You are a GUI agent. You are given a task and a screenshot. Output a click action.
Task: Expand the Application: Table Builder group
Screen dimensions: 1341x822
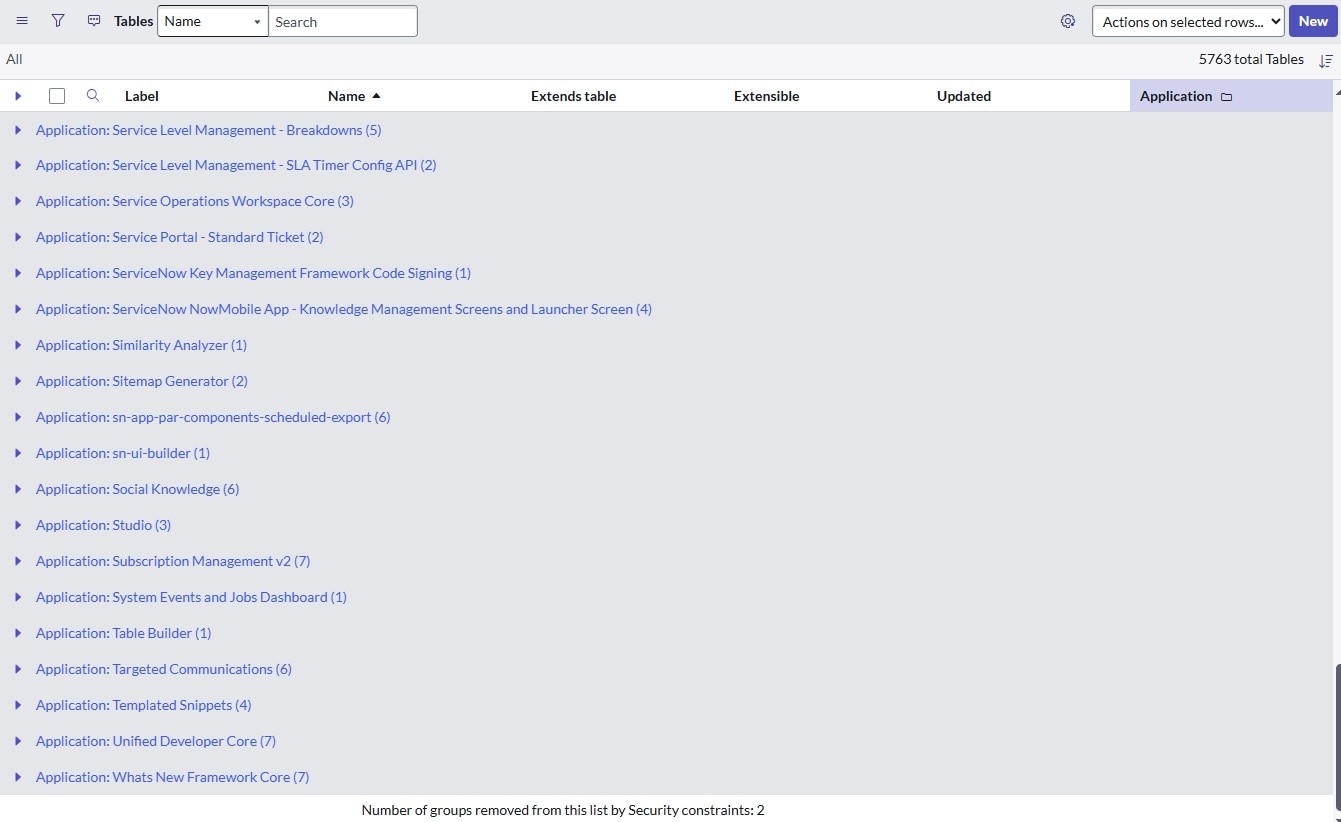click(x=18, y=633)
